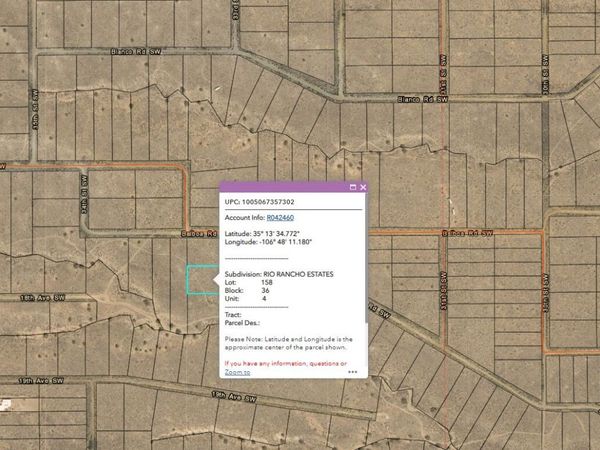Select the UPC: 1005067357302 text
The image size is (600, 450).
[x=259, y=202]
